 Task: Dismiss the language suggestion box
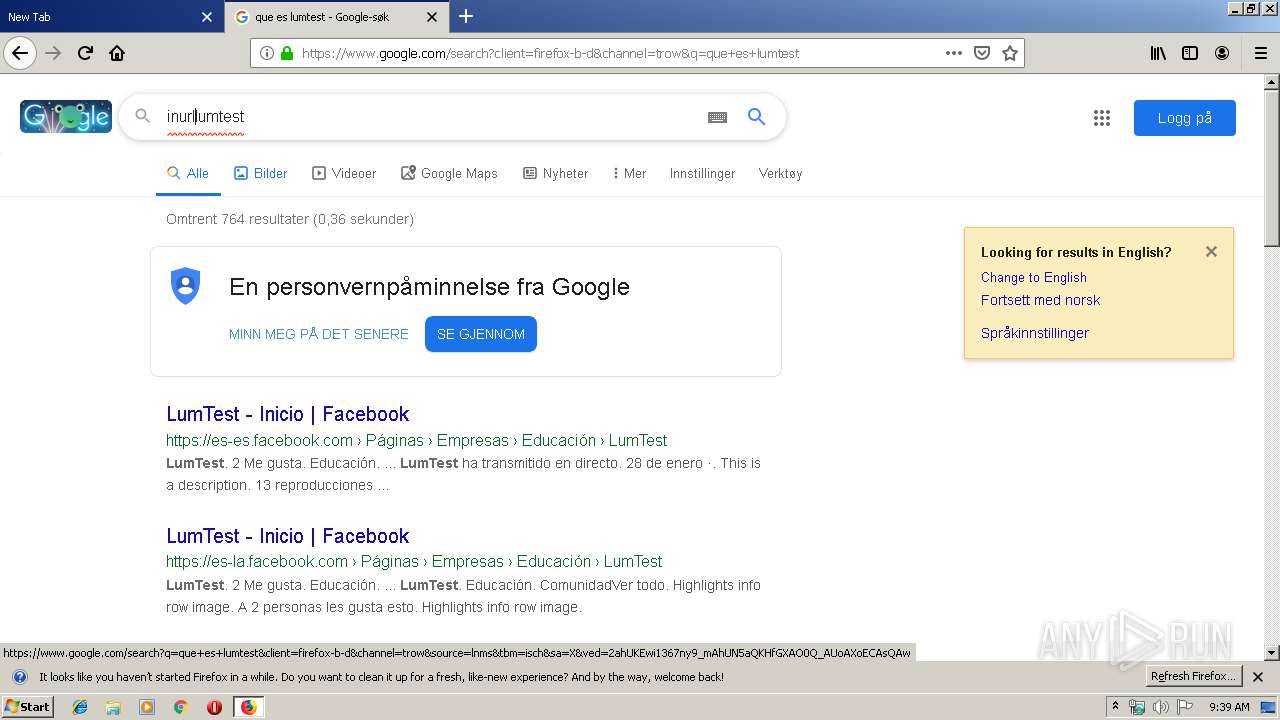[x=1211, y=252]
